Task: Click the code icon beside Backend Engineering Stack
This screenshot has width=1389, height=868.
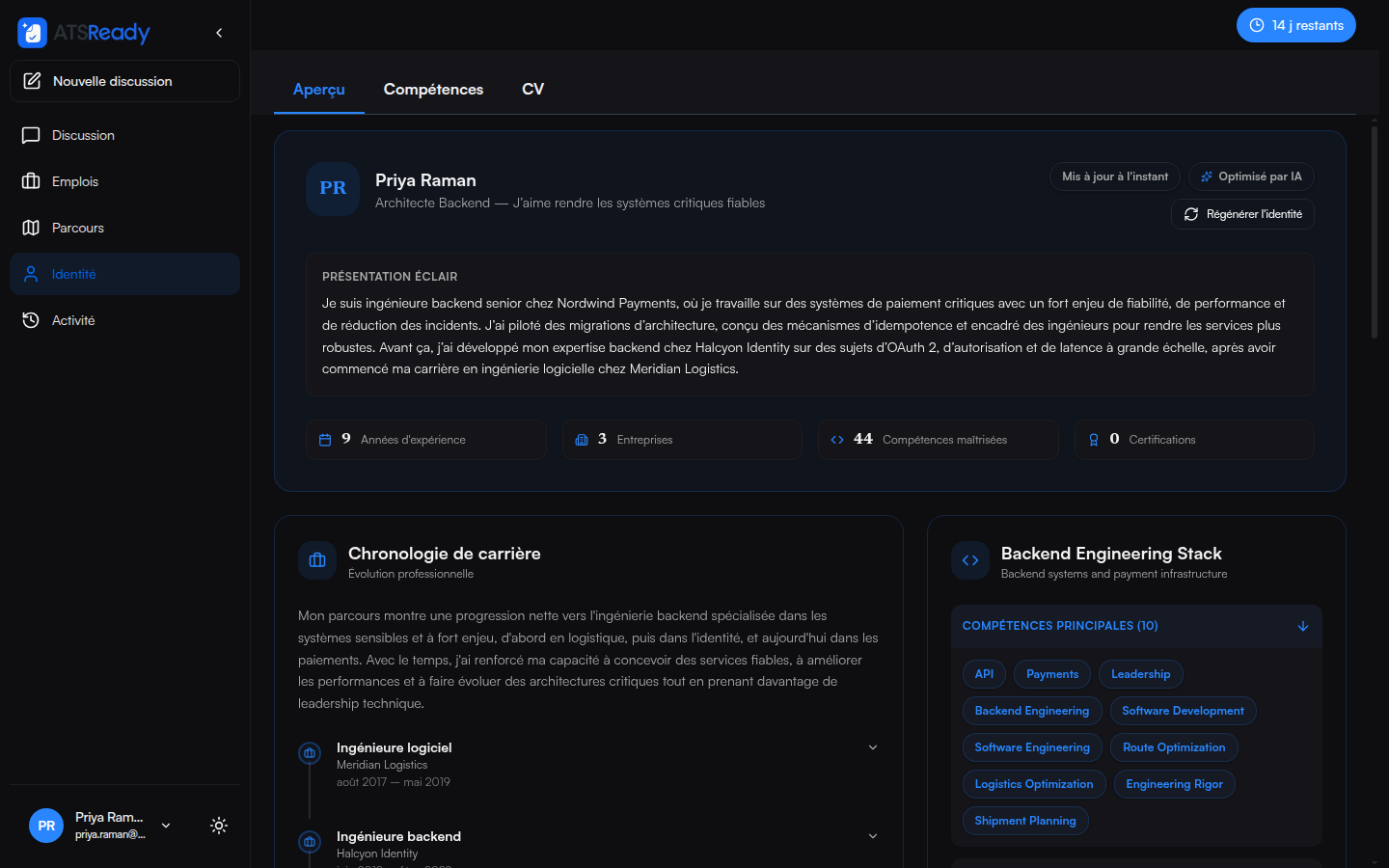Action: click(x=970, y=560)
